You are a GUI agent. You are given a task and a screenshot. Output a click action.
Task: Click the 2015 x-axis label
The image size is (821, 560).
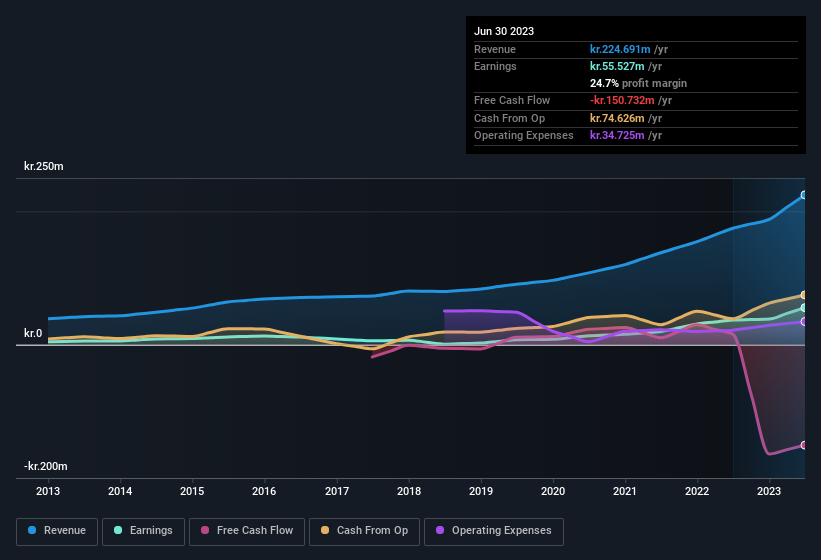coord(192,491)
